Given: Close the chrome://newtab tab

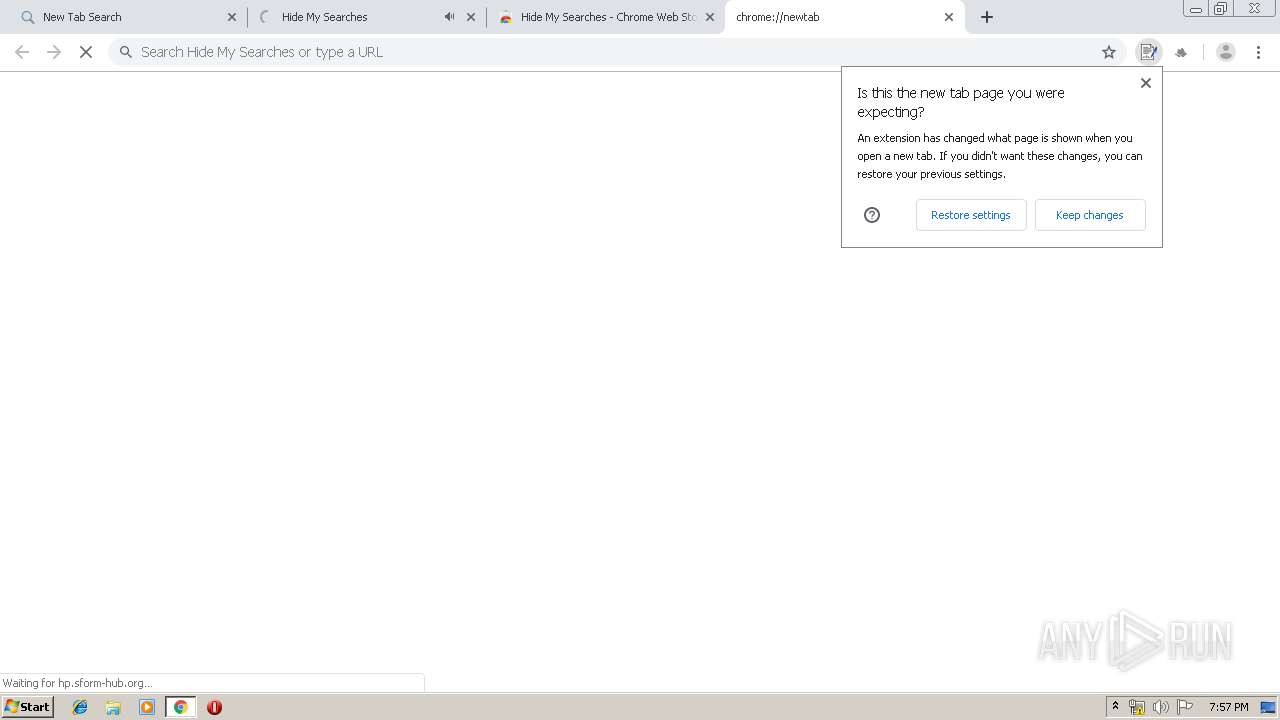Looking at the screenshot, I should pos(949,17).
